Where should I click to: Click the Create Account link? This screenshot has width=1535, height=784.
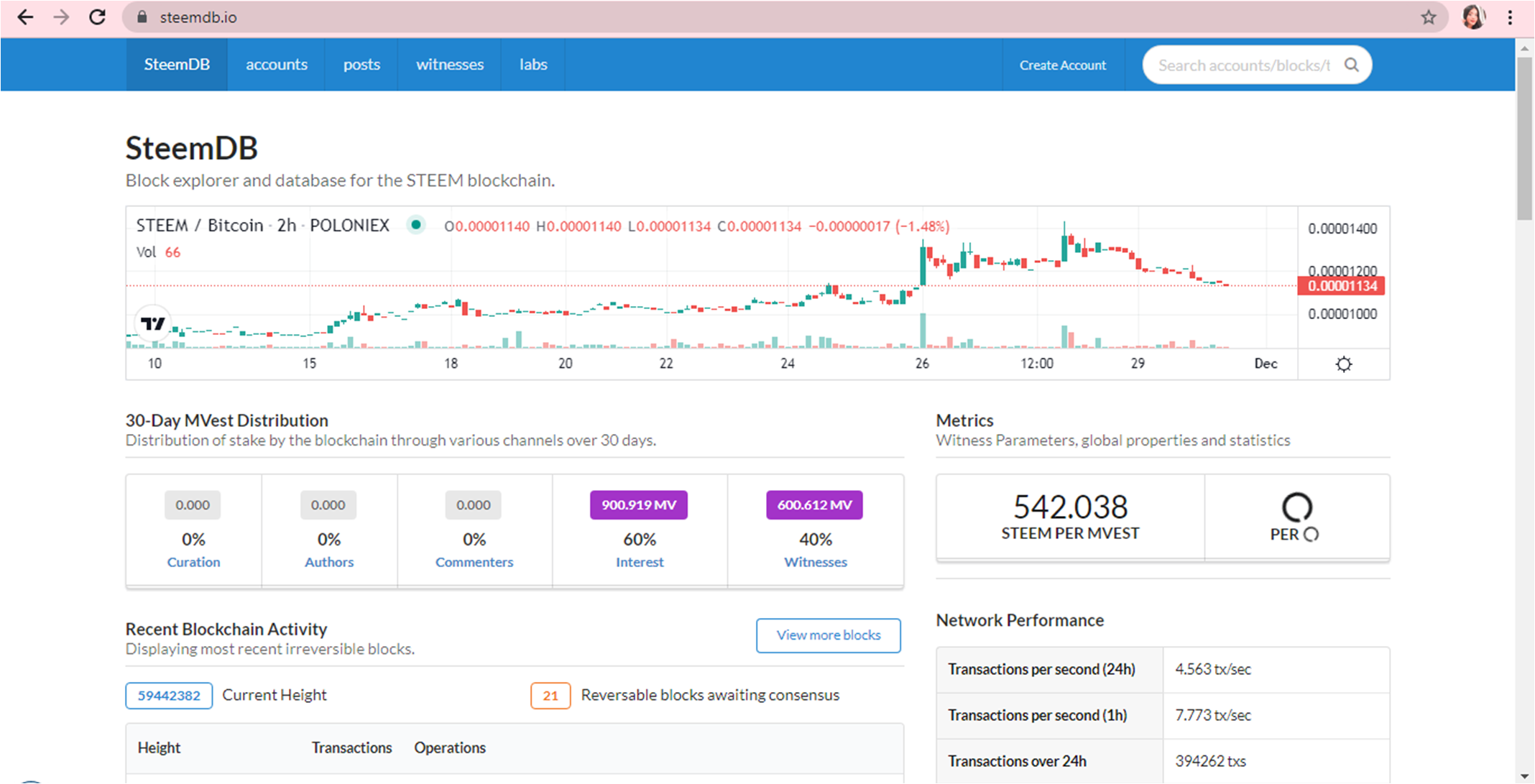click(1063, 65)
